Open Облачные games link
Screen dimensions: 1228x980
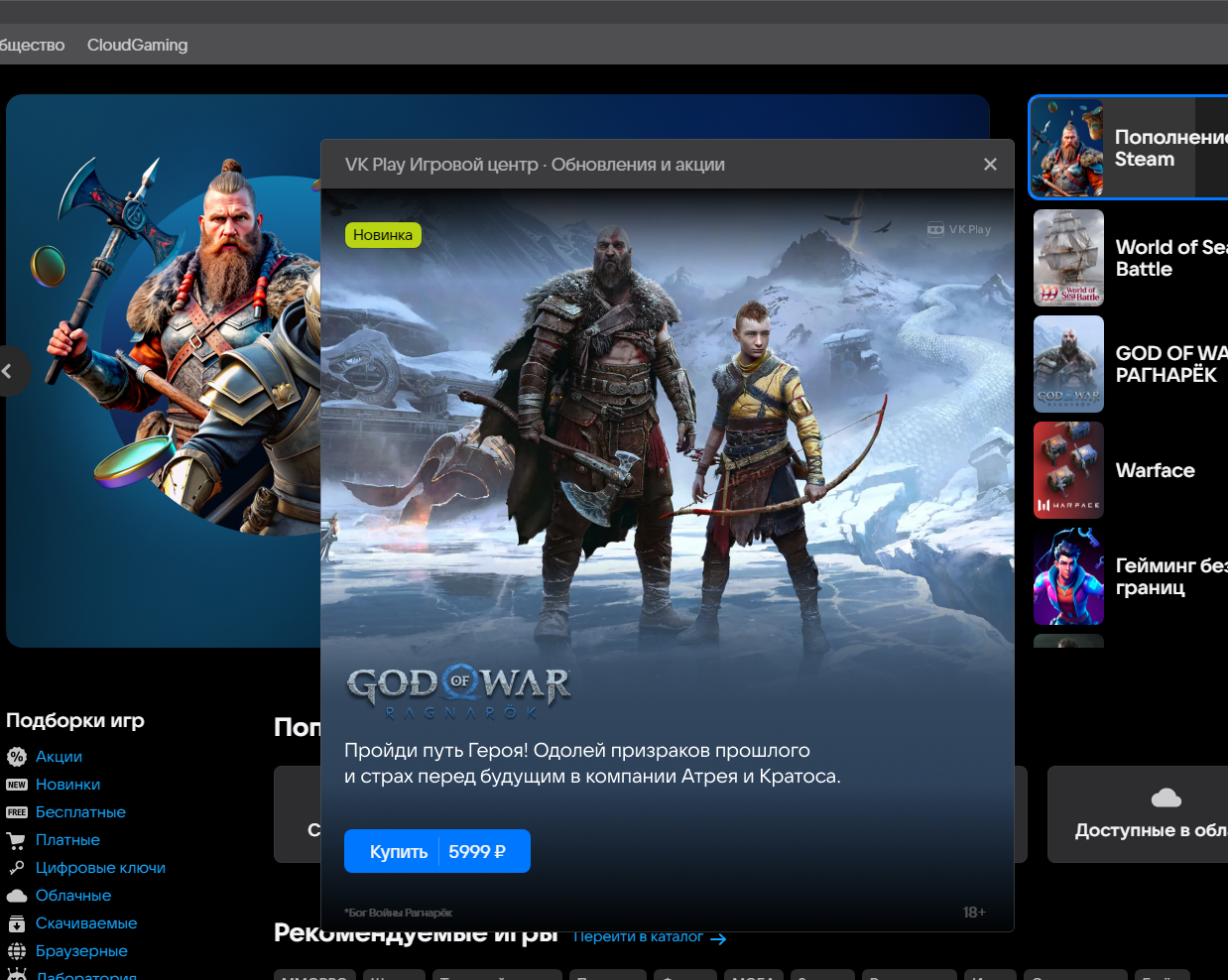[x=73, y=895]
